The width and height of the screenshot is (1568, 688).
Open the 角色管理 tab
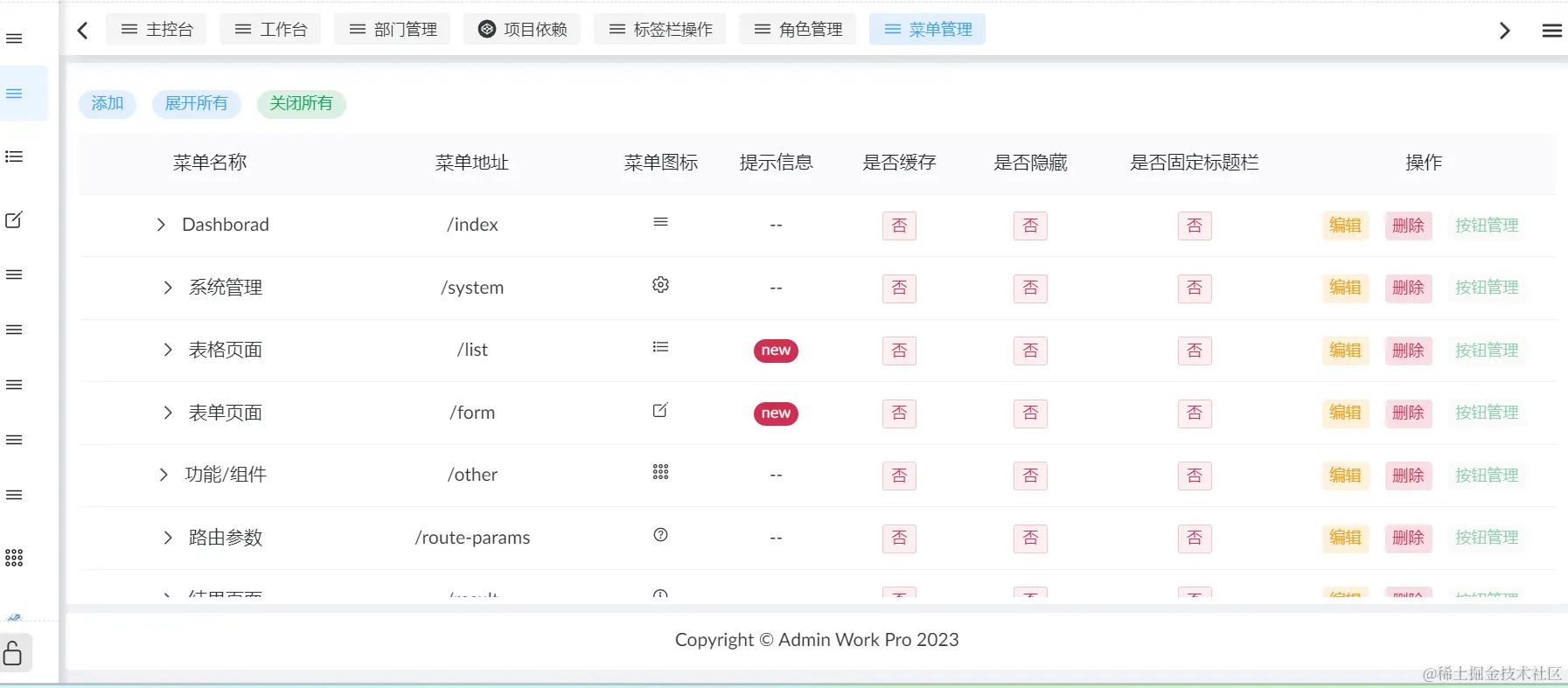[x=798, y=29]
